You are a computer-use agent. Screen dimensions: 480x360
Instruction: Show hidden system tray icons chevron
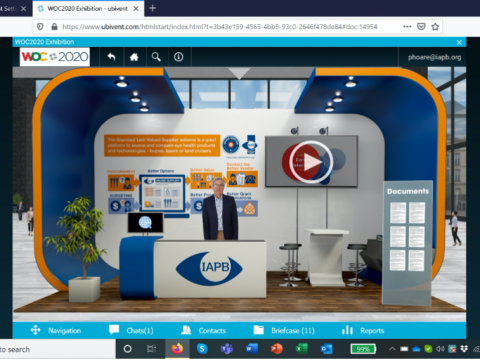point(392,349)
